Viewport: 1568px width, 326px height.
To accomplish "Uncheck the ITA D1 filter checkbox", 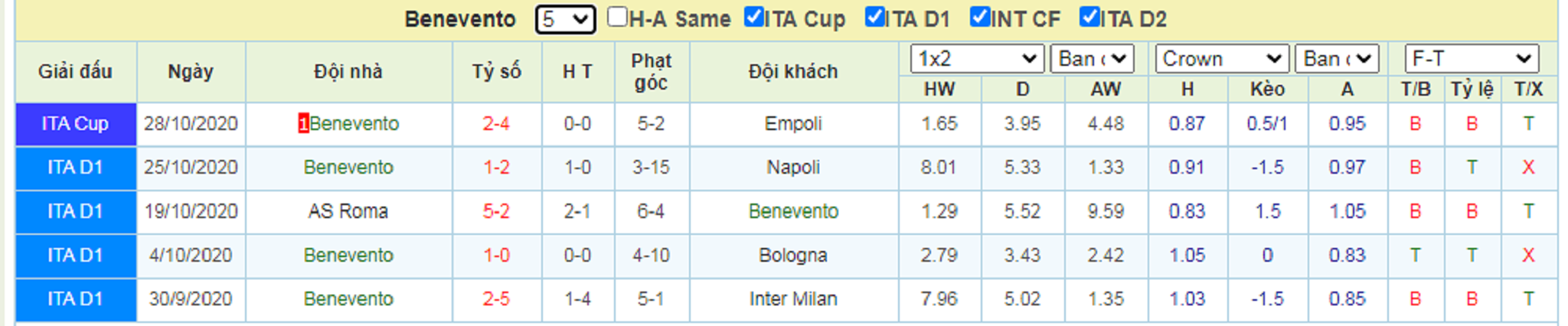I will click(874, 17).
